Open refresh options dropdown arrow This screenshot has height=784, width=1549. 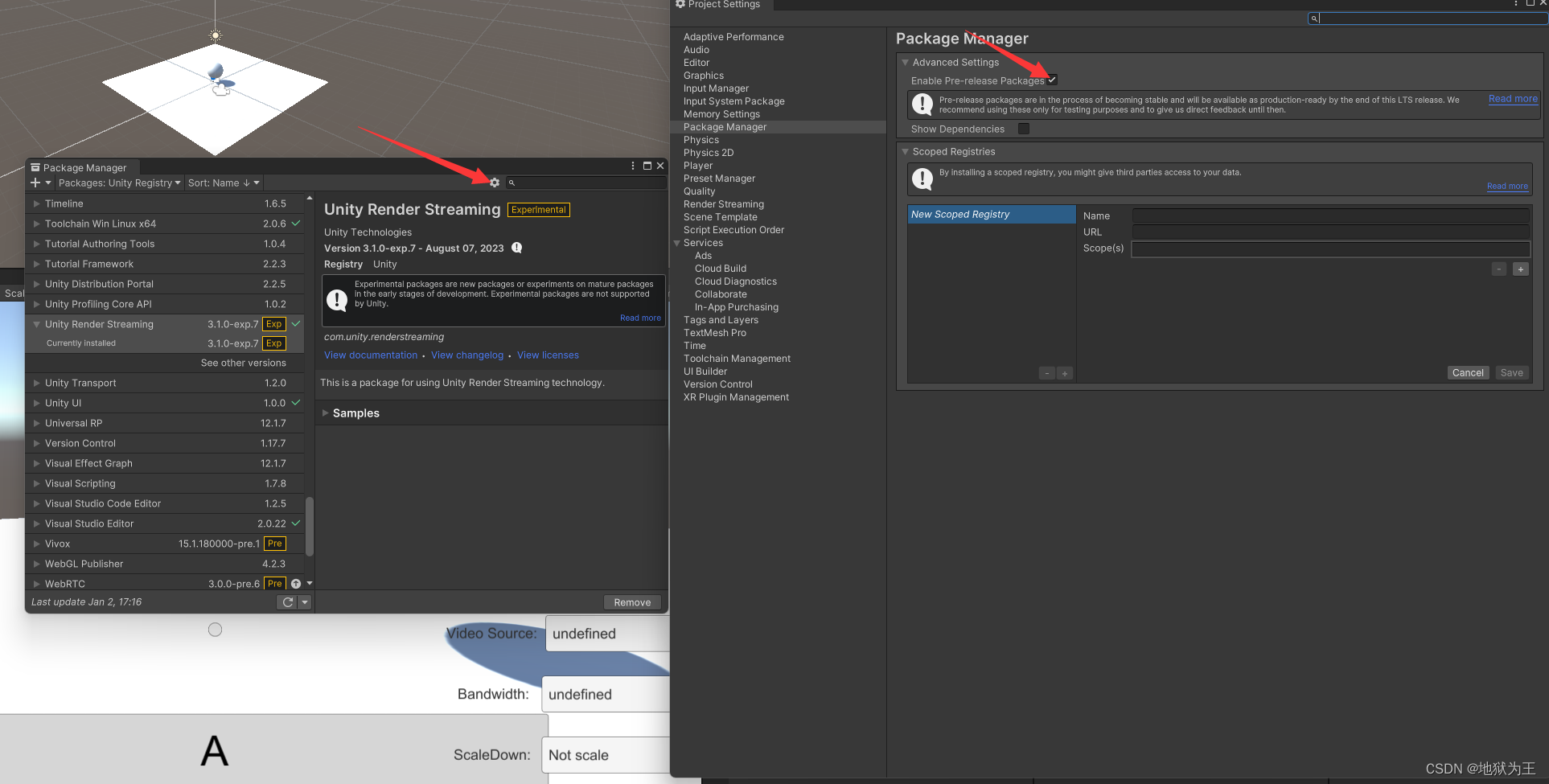pos(305,602)
